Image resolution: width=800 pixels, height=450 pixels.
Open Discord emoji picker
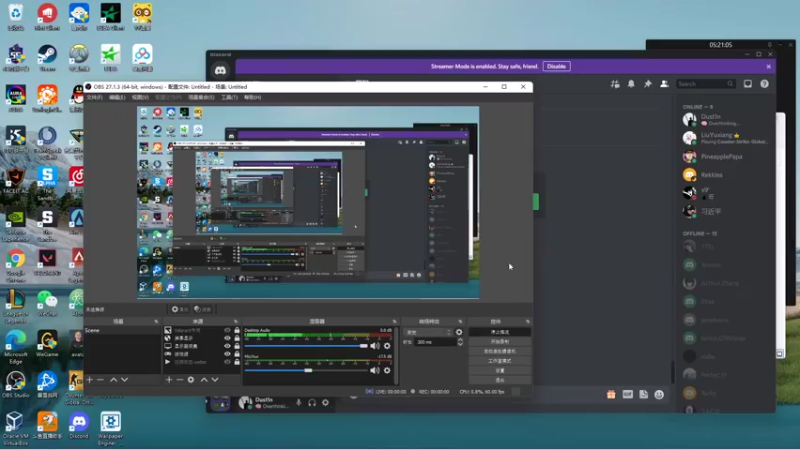pos(659,394)
